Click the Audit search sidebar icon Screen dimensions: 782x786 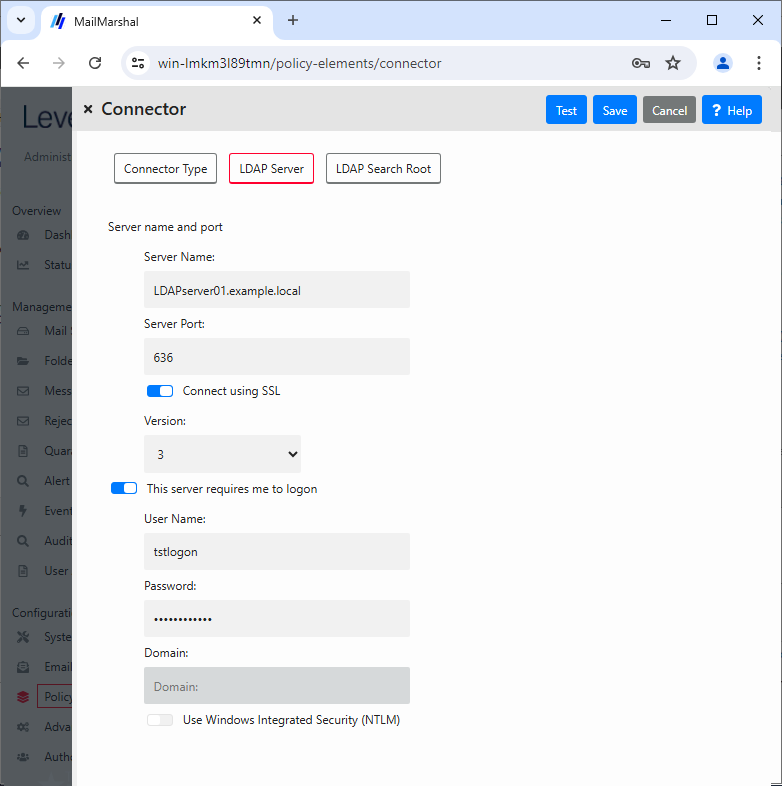coord(23,541)
